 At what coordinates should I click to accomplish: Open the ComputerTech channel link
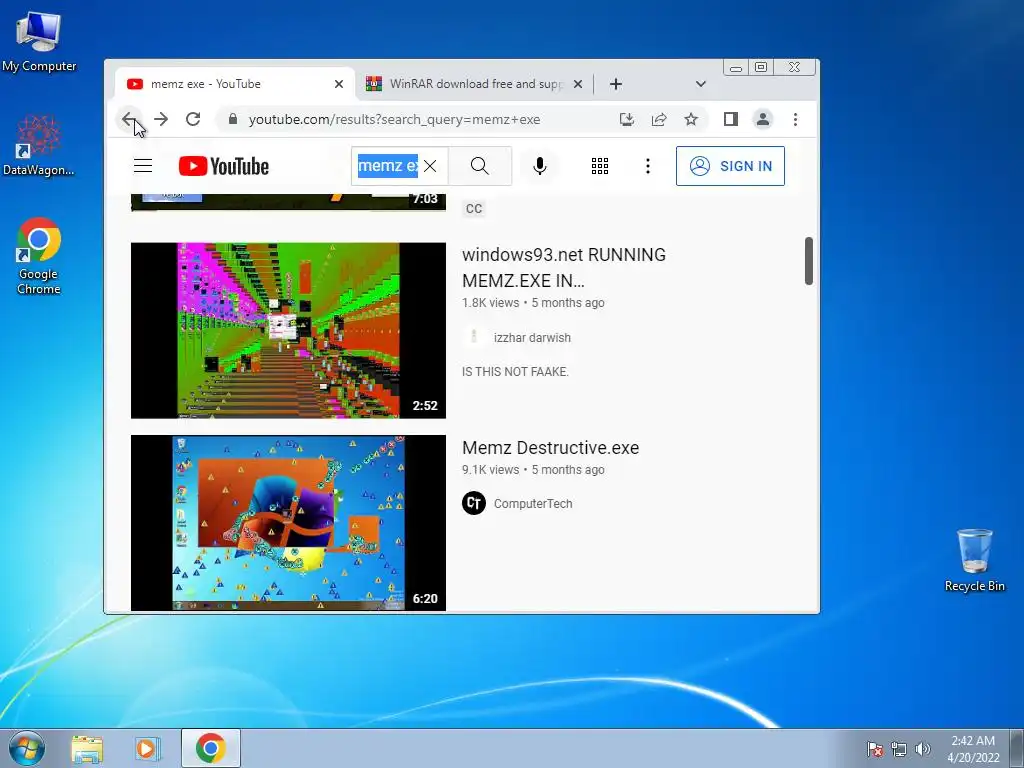533,504
